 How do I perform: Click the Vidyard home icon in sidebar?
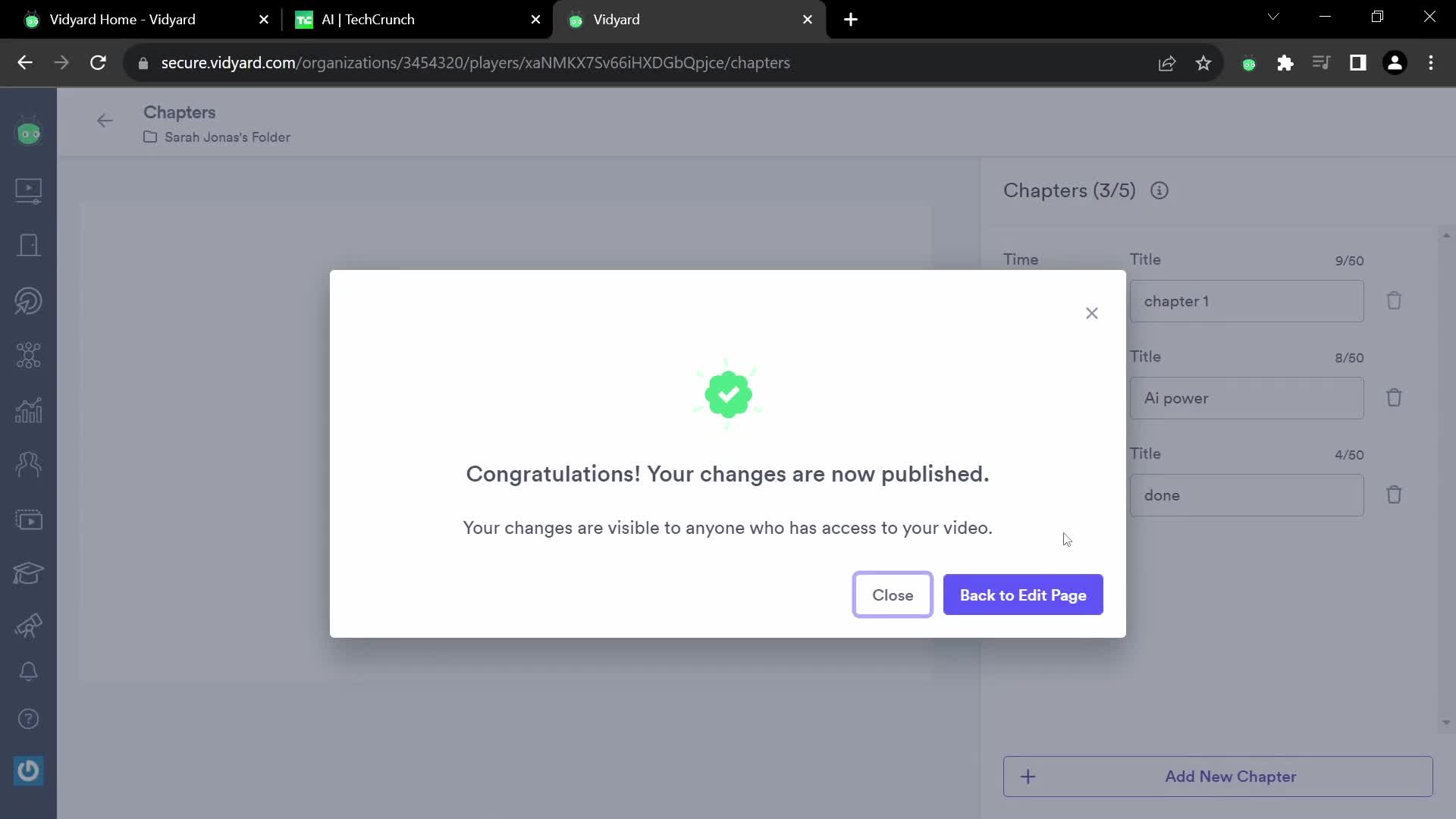28,134
